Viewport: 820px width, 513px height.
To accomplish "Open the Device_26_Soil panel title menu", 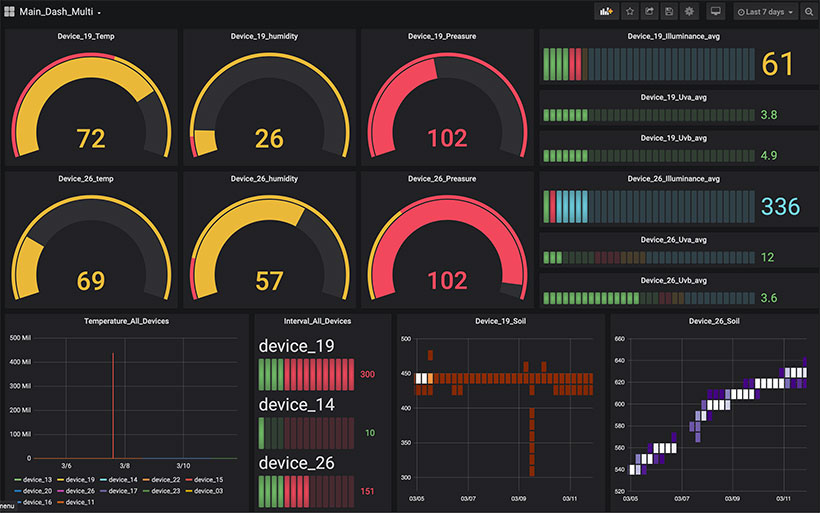I will [x=714, y=321].
